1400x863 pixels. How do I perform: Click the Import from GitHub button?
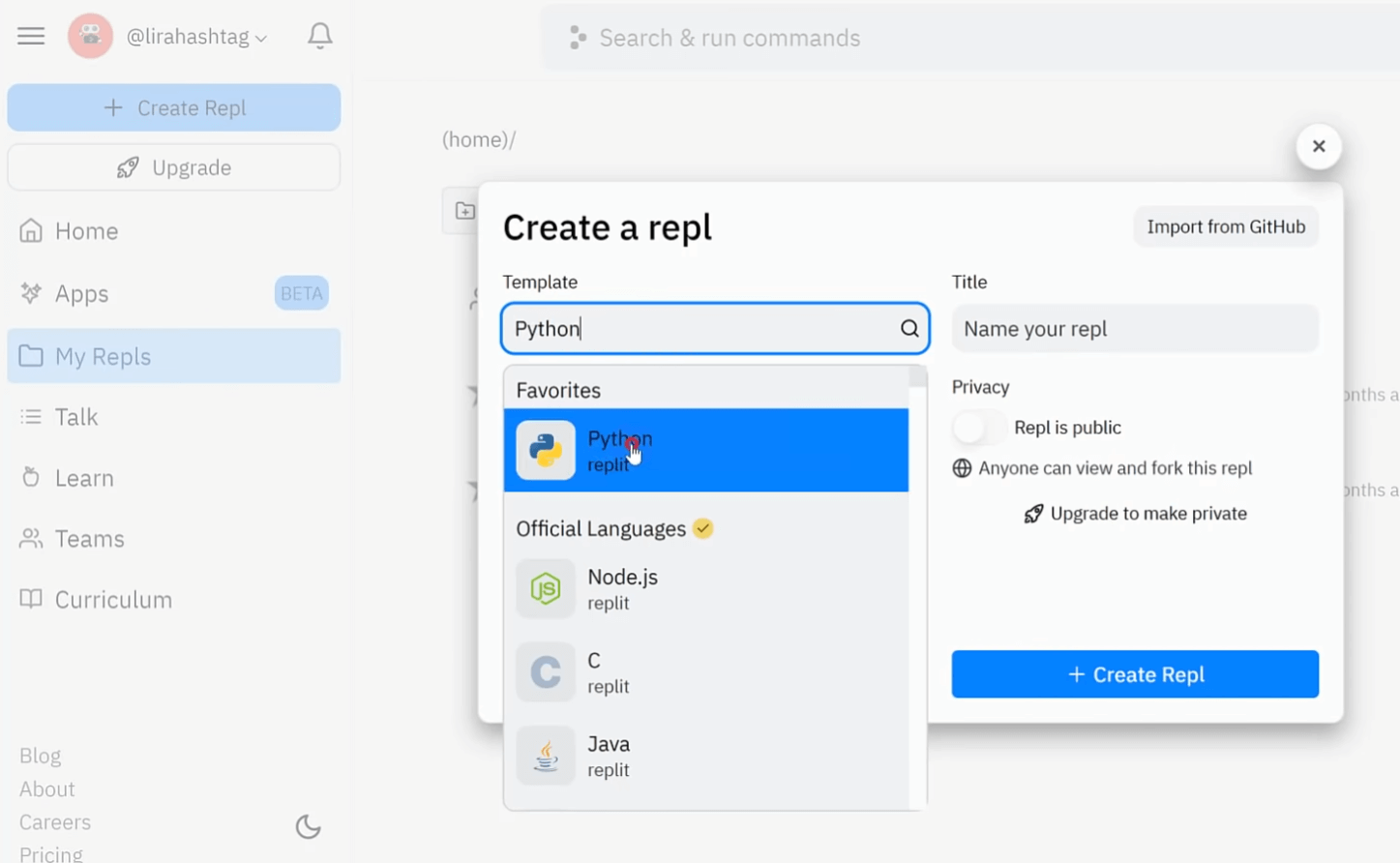coord(1224,225)
